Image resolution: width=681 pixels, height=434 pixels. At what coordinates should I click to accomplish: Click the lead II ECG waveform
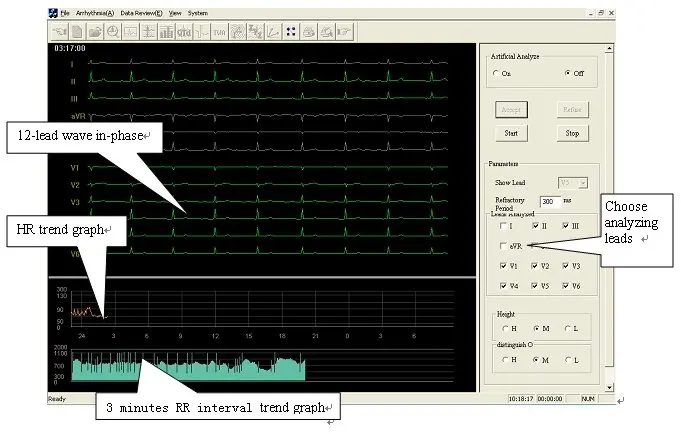(268, 77)
